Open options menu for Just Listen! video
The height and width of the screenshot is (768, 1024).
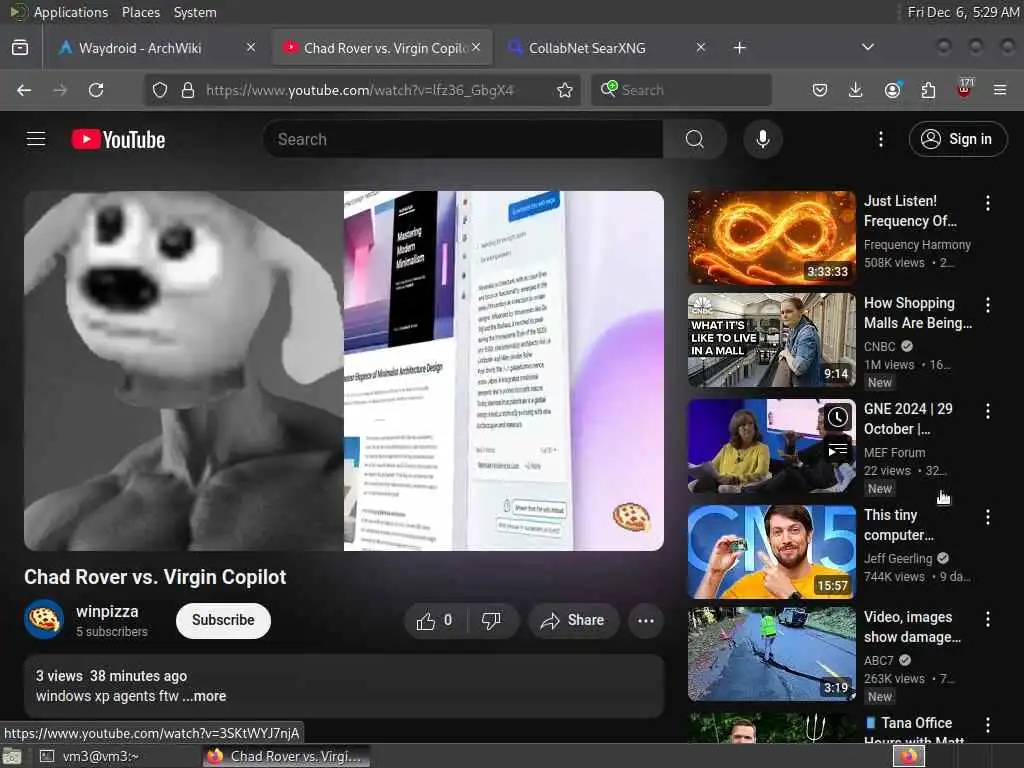coord(987,203)
